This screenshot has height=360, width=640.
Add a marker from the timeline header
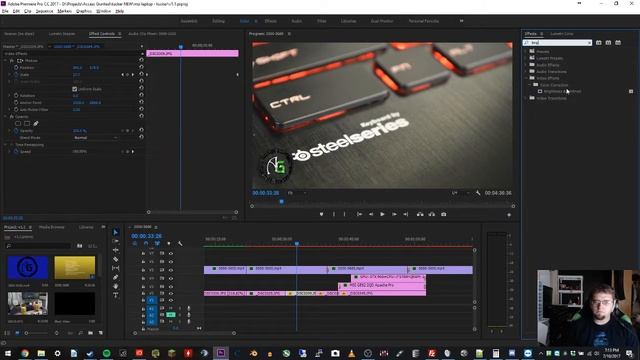(x=169, y=244)
